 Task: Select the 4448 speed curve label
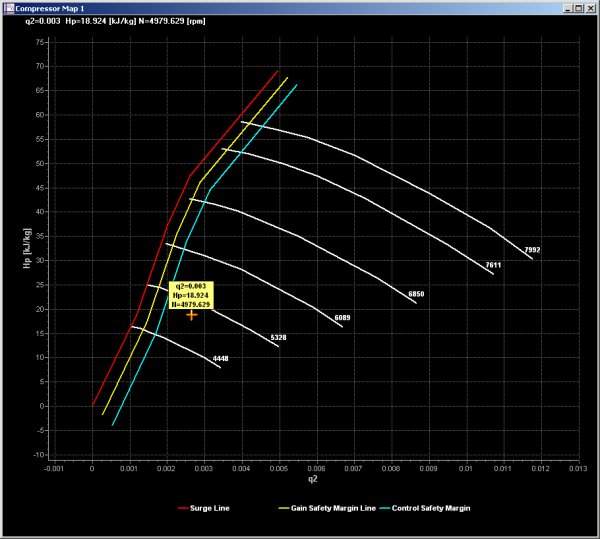tap(221, 360)
